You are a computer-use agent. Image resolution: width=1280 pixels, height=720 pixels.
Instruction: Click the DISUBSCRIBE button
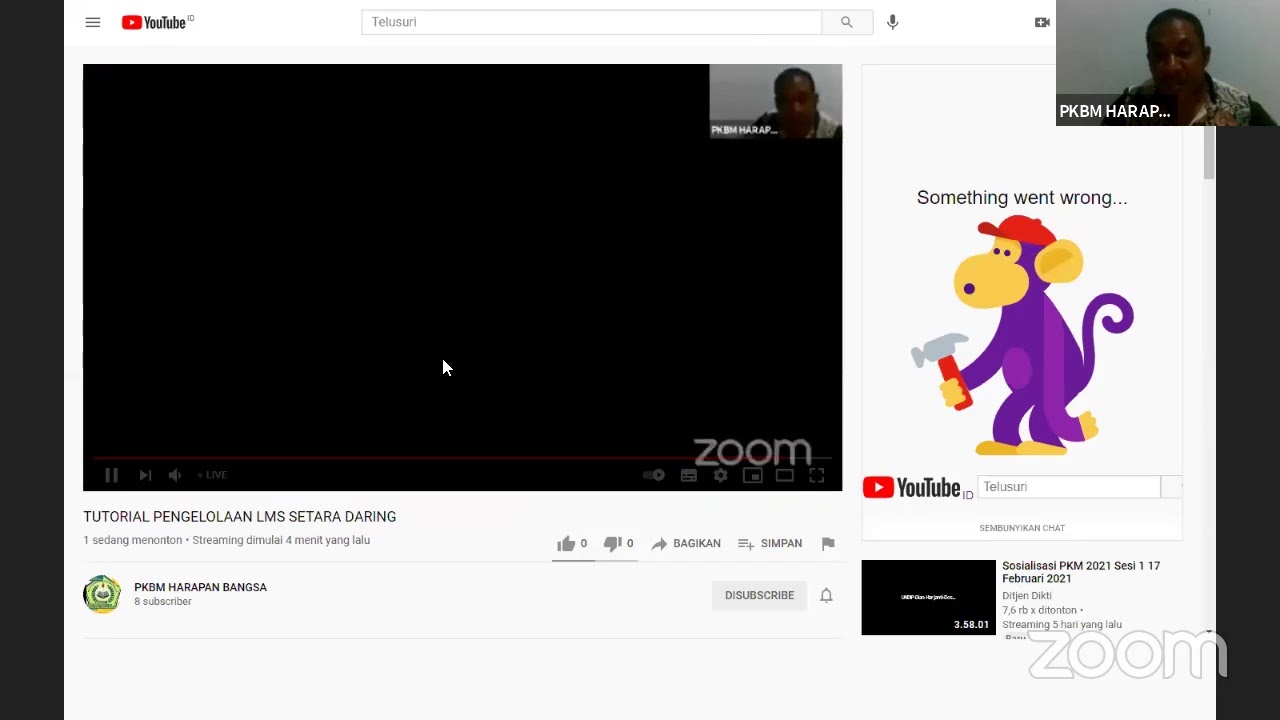pos(760,595)
